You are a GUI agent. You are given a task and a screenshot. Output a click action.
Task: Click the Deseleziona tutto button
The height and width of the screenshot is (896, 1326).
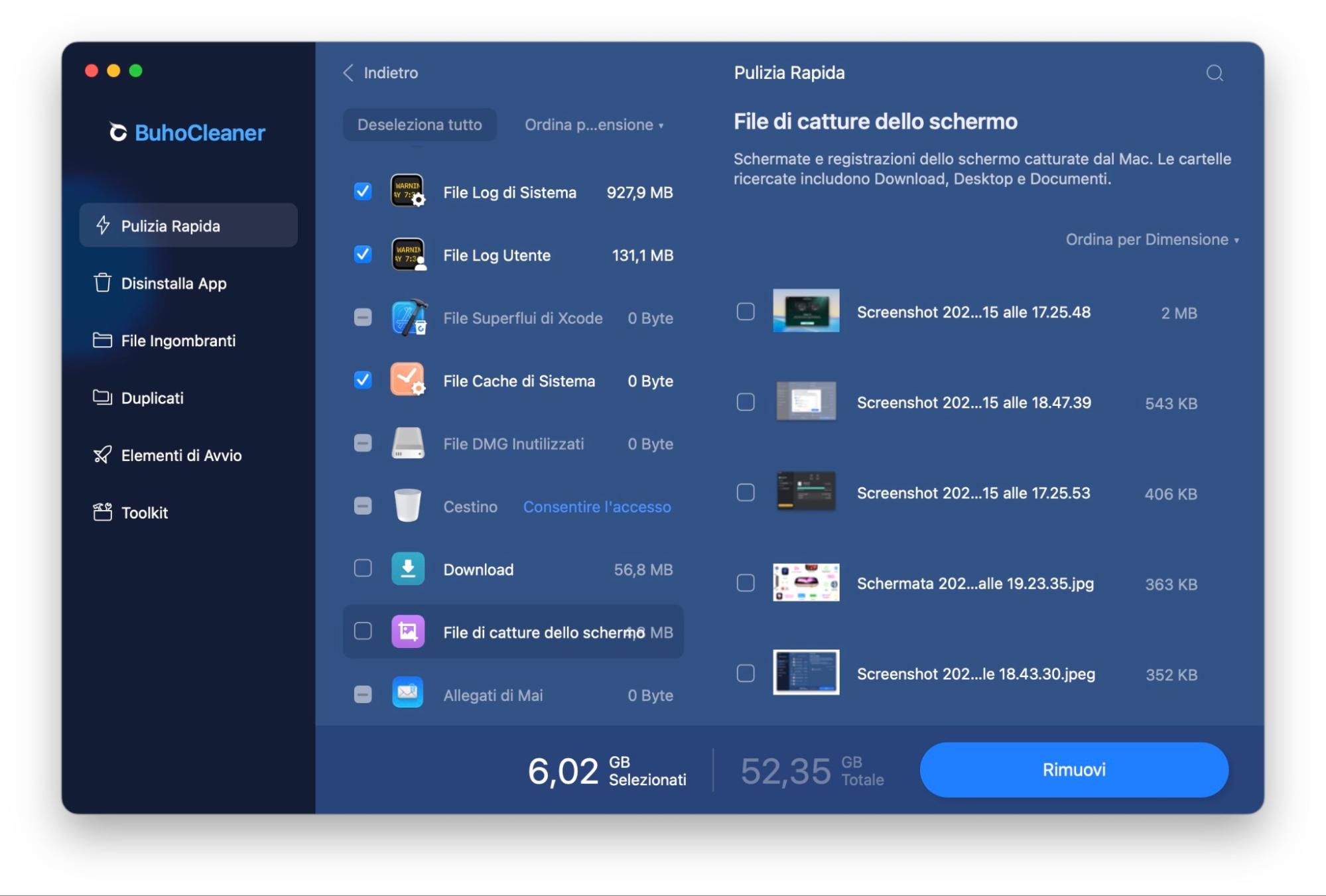pos(419,124)
